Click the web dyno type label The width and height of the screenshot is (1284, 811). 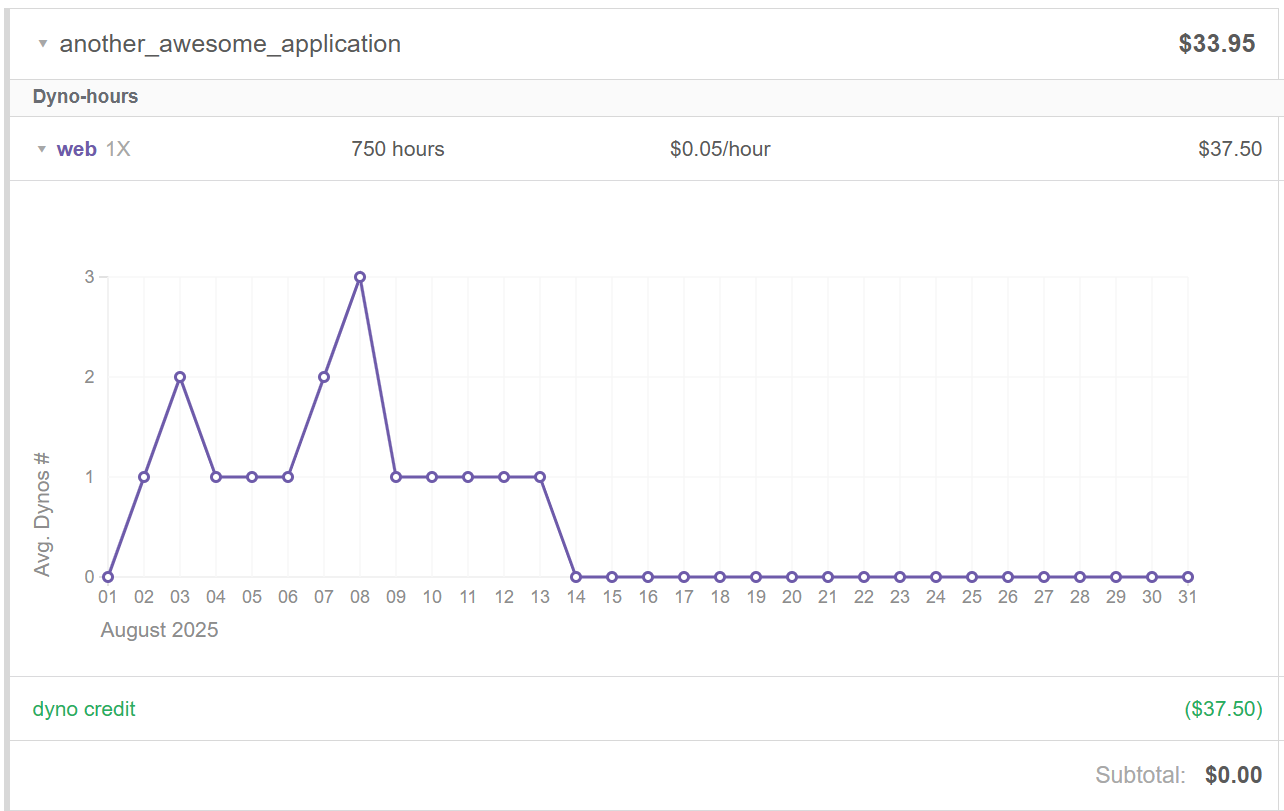77,149
